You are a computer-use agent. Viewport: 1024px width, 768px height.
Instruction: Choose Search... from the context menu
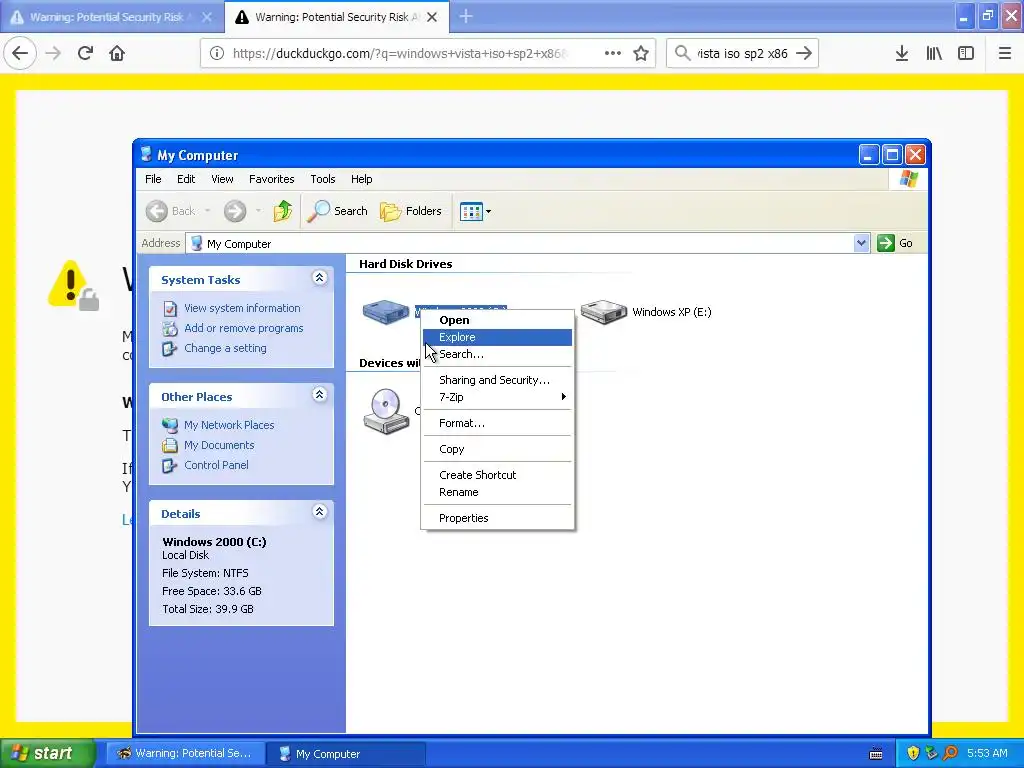tap(498, 354)
